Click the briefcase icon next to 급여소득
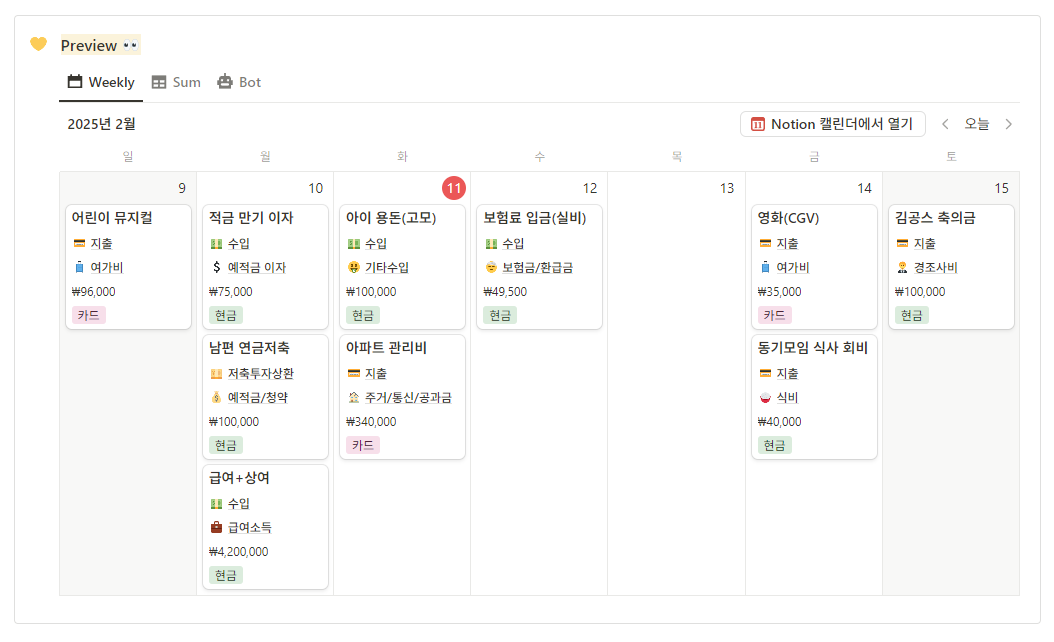 pos(216,527)
